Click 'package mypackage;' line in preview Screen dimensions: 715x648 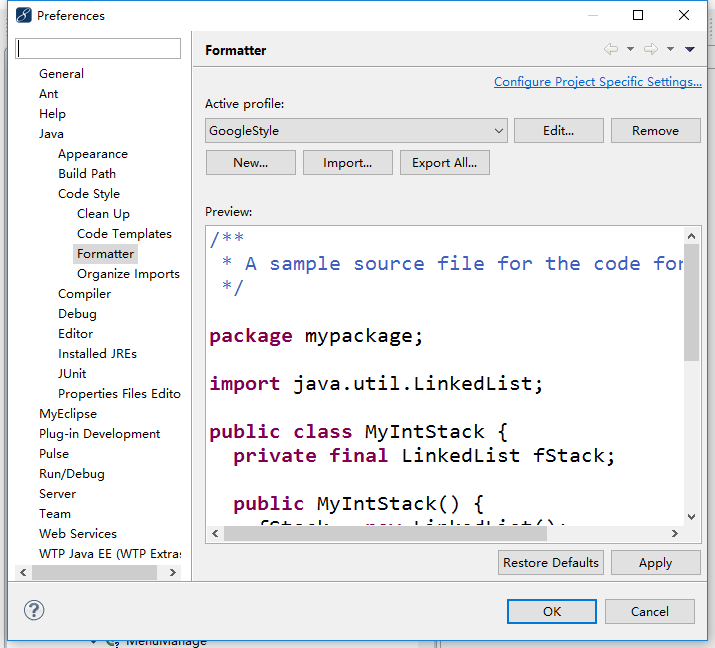316,336
